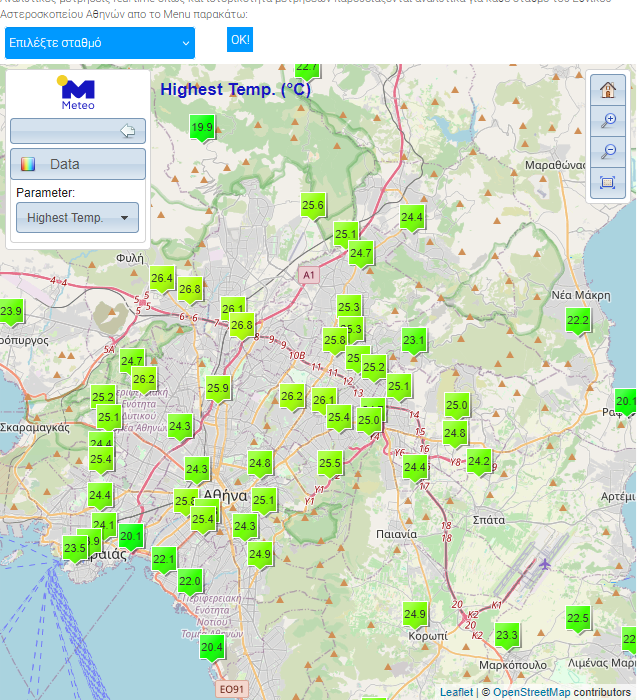The width and height of the screenshot is (637, 700).
Task: Zoom out with the magnifier minus icon
Action: (608, 151)
